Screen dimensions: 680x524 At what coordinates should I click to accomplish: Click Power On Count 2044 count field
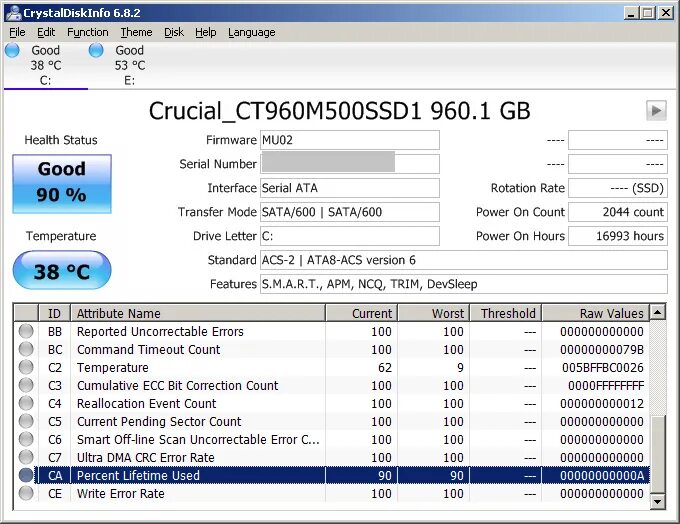tap(618, 212)
